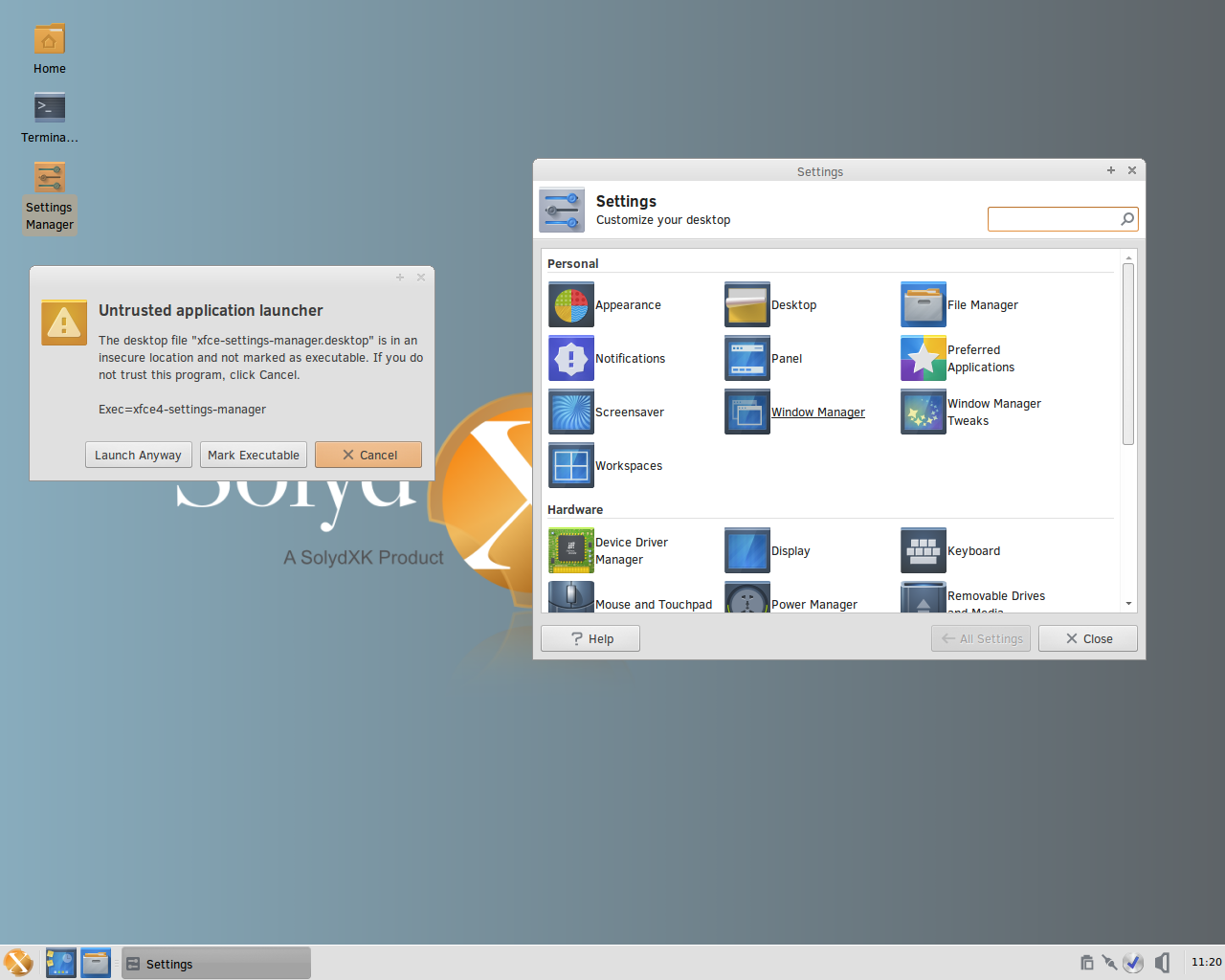Open the Desktop settings icon

coord(747,304)
